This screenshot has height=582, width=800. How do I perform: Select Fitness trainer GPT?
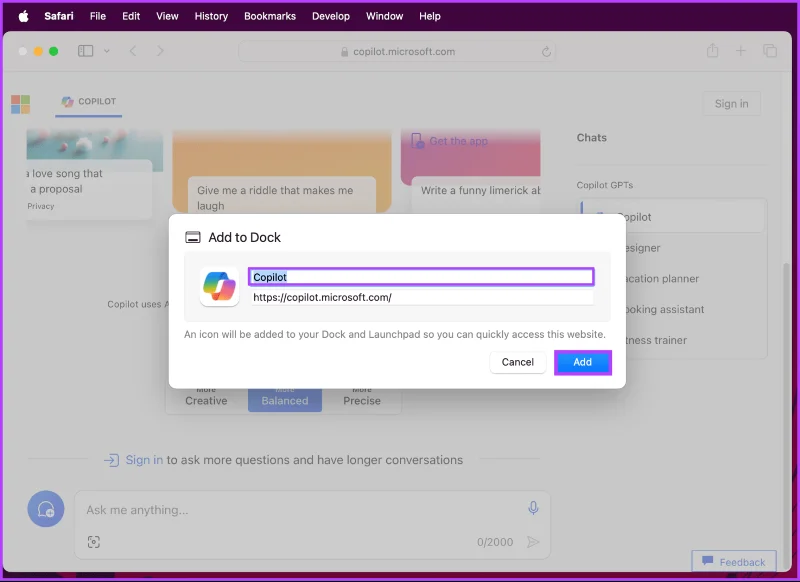tap(696, 340)
